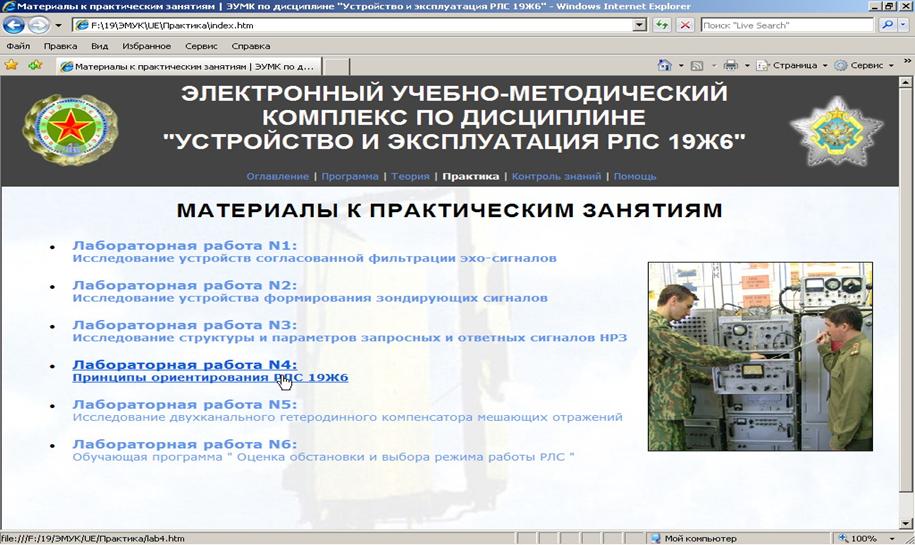Click the browser Back arrow button
This screenshot has height=545, width=915.
14,25
